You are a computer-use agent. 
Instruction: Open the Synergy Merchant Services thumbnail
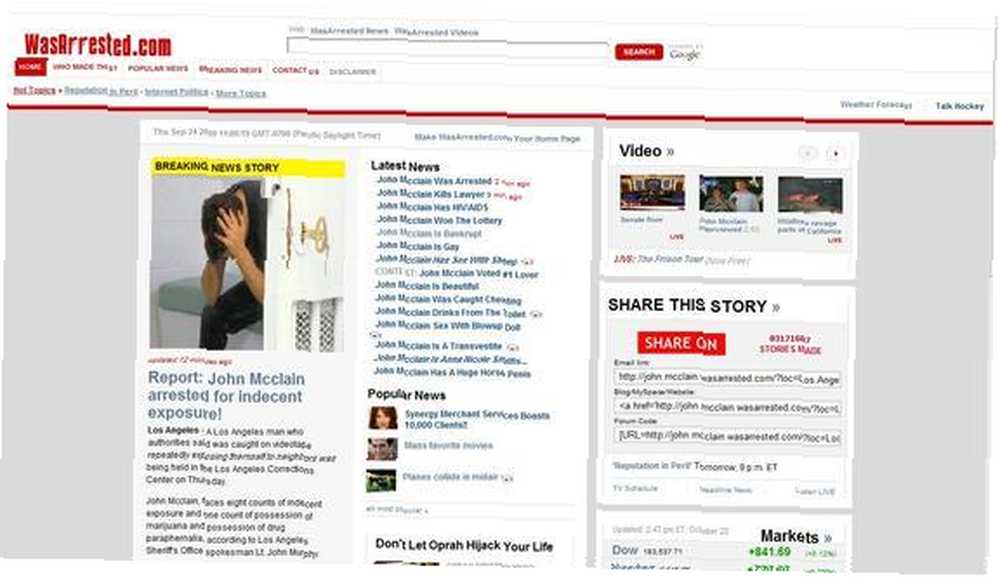click(383, 418)
